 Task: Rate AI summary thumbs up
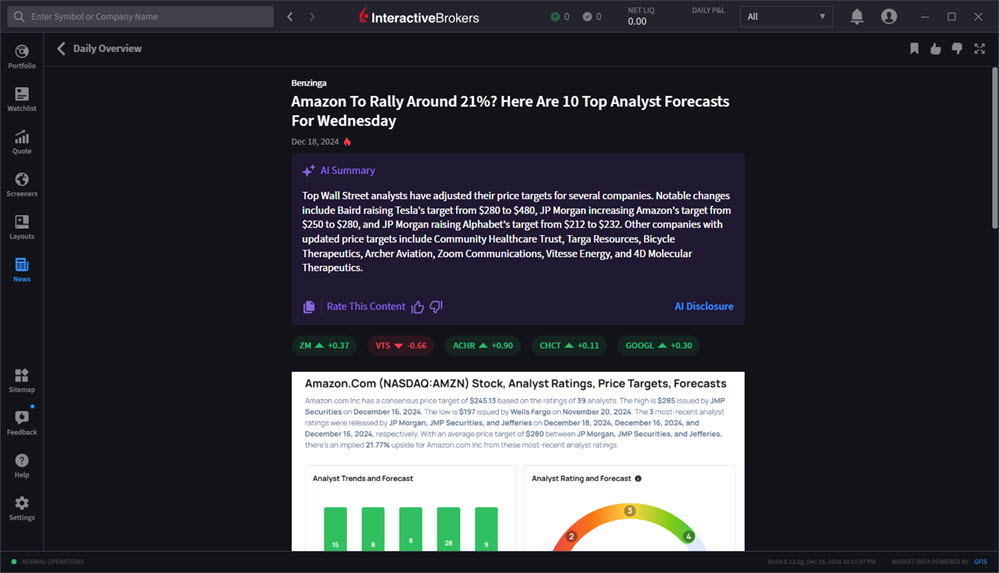418,307
